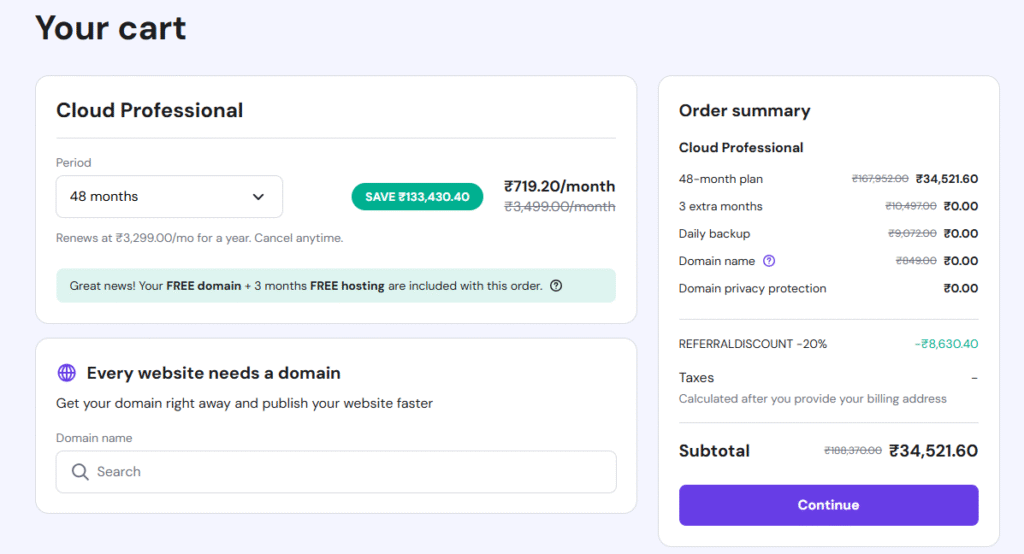Click the green SAVE ₹133,430.40 badge
Image resolution: width=1024 pixels, height=554 pixels.
417,197
